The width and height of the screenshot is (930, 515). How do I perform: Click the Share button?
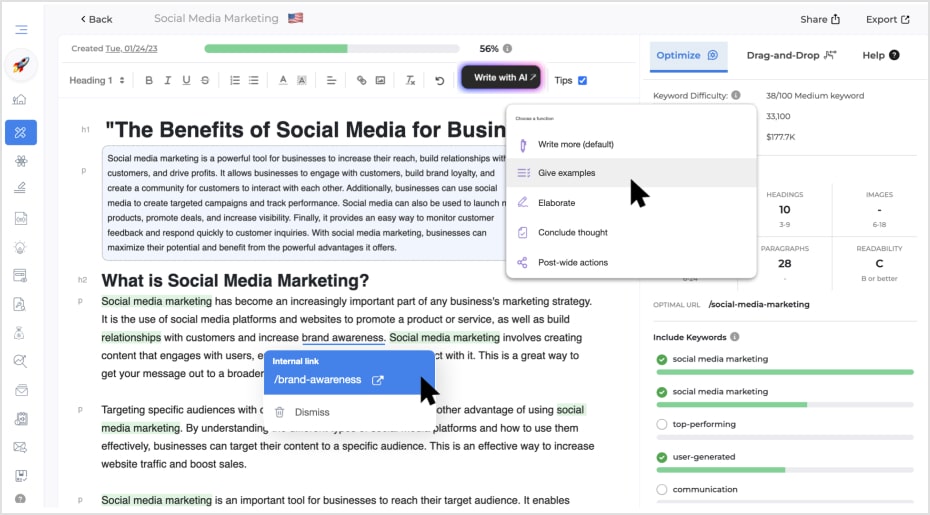pyautogui.click(x=820, y=19)
